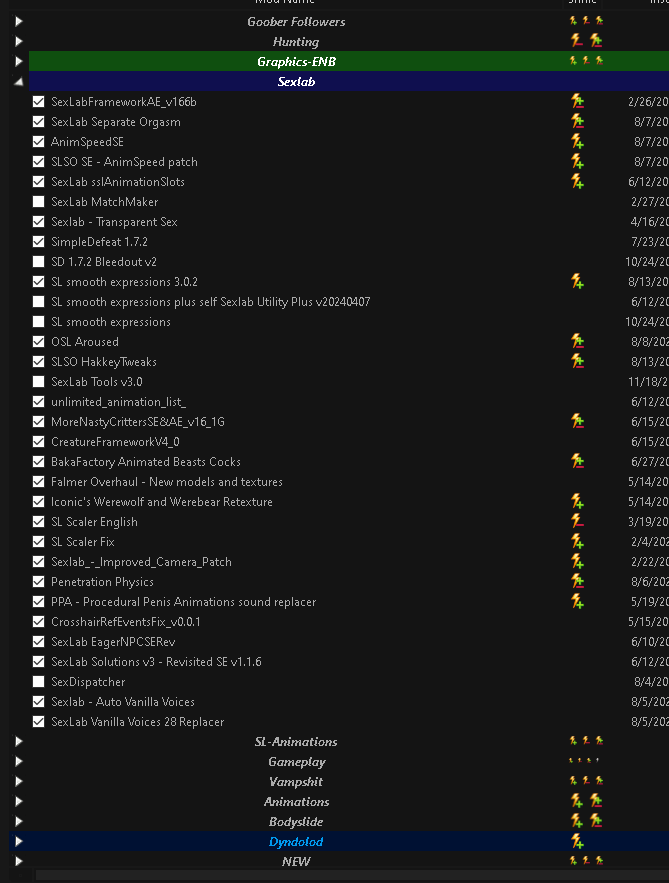Viewport: 669px width, 883px height.
Task: Select the NEW separator label
Action: click(x=296, y=862)
